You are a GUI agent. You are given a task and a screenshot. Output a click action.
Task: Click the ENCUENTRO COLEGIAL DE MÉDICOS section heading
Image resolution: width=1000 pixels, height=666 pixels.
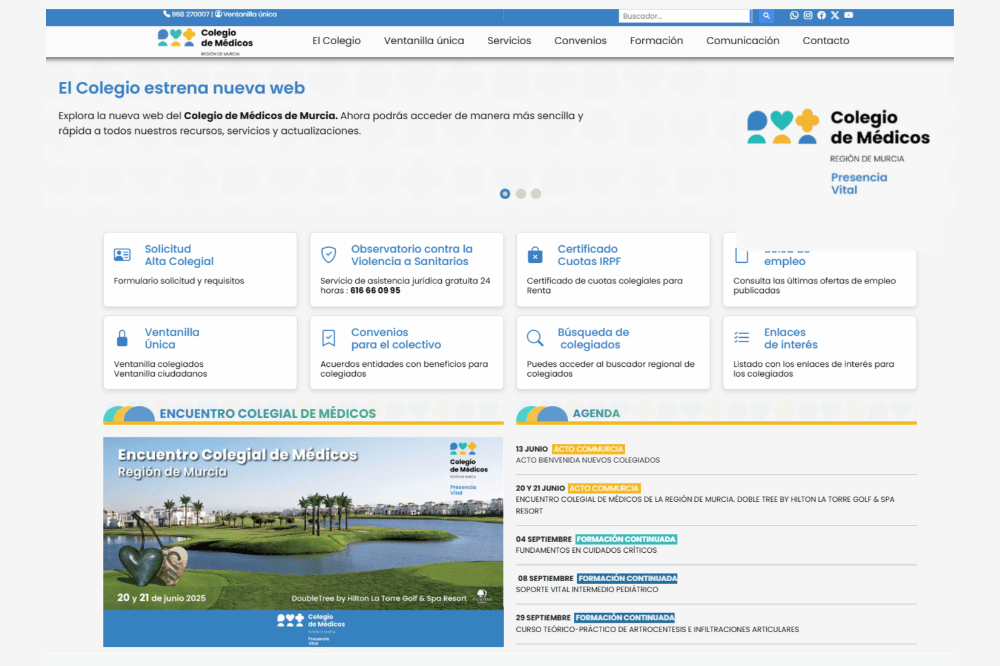[268, 413]
